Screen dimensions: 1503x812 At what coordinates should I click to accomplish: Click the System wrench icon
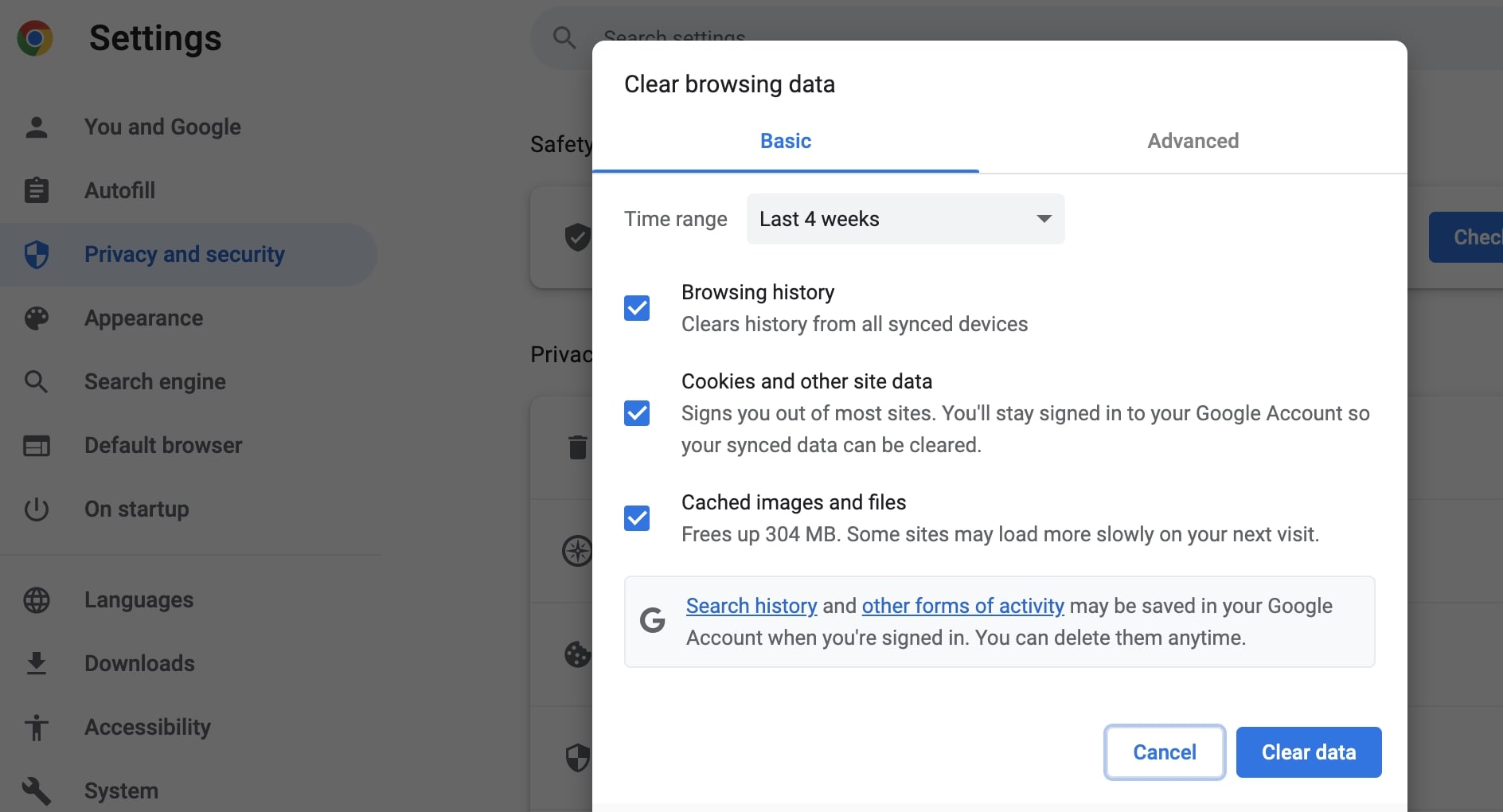(x=37, y=791)
